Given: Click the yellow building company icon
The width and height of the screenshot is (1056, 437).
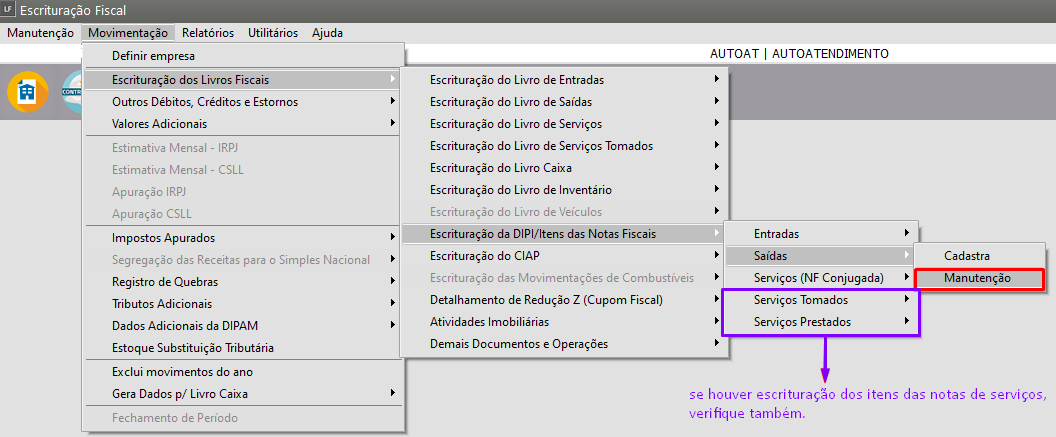Looking at the screenshot, I should (28, 92).
